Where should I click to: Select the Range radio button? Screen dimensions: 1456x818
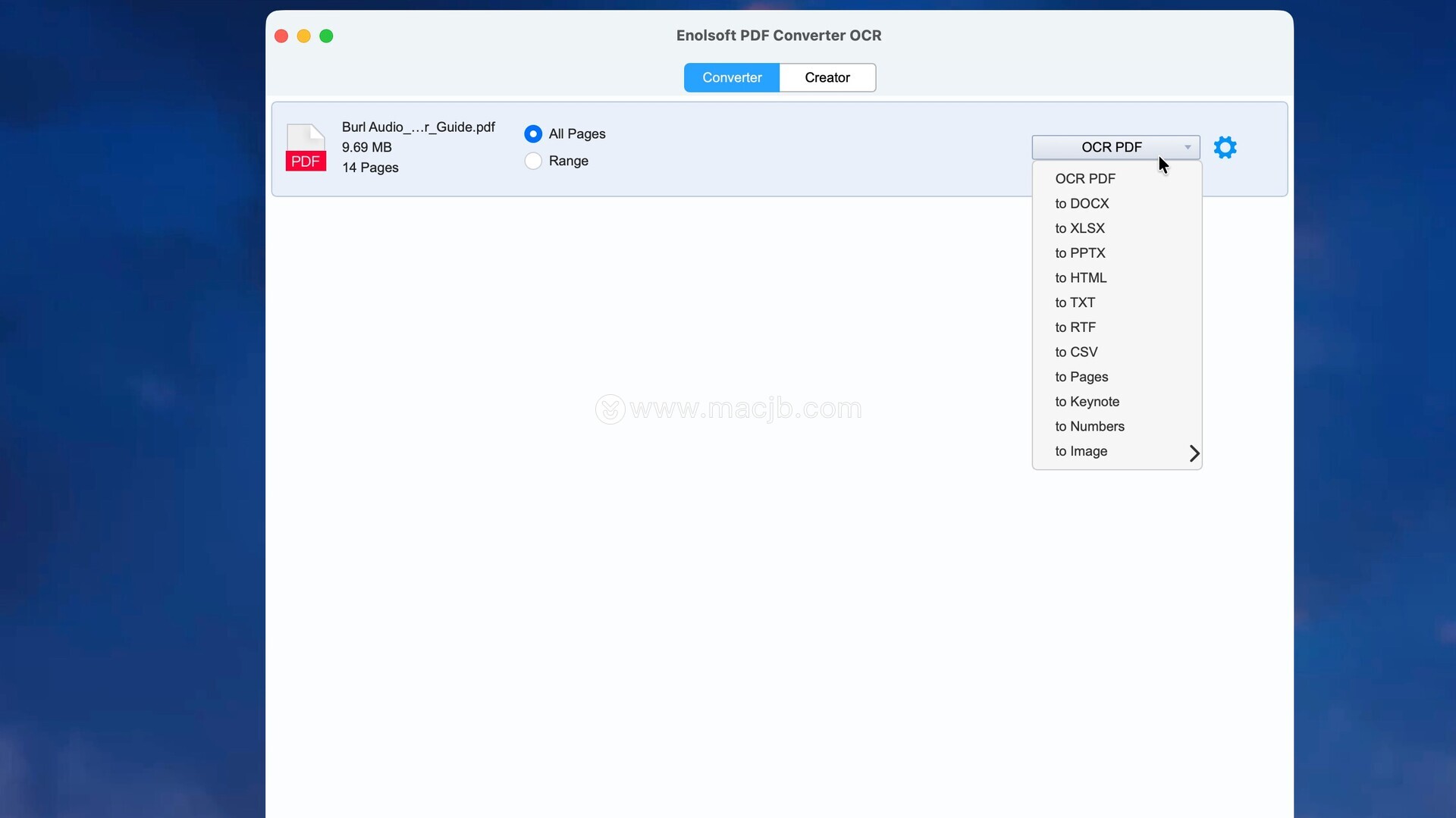pos(533,161)
